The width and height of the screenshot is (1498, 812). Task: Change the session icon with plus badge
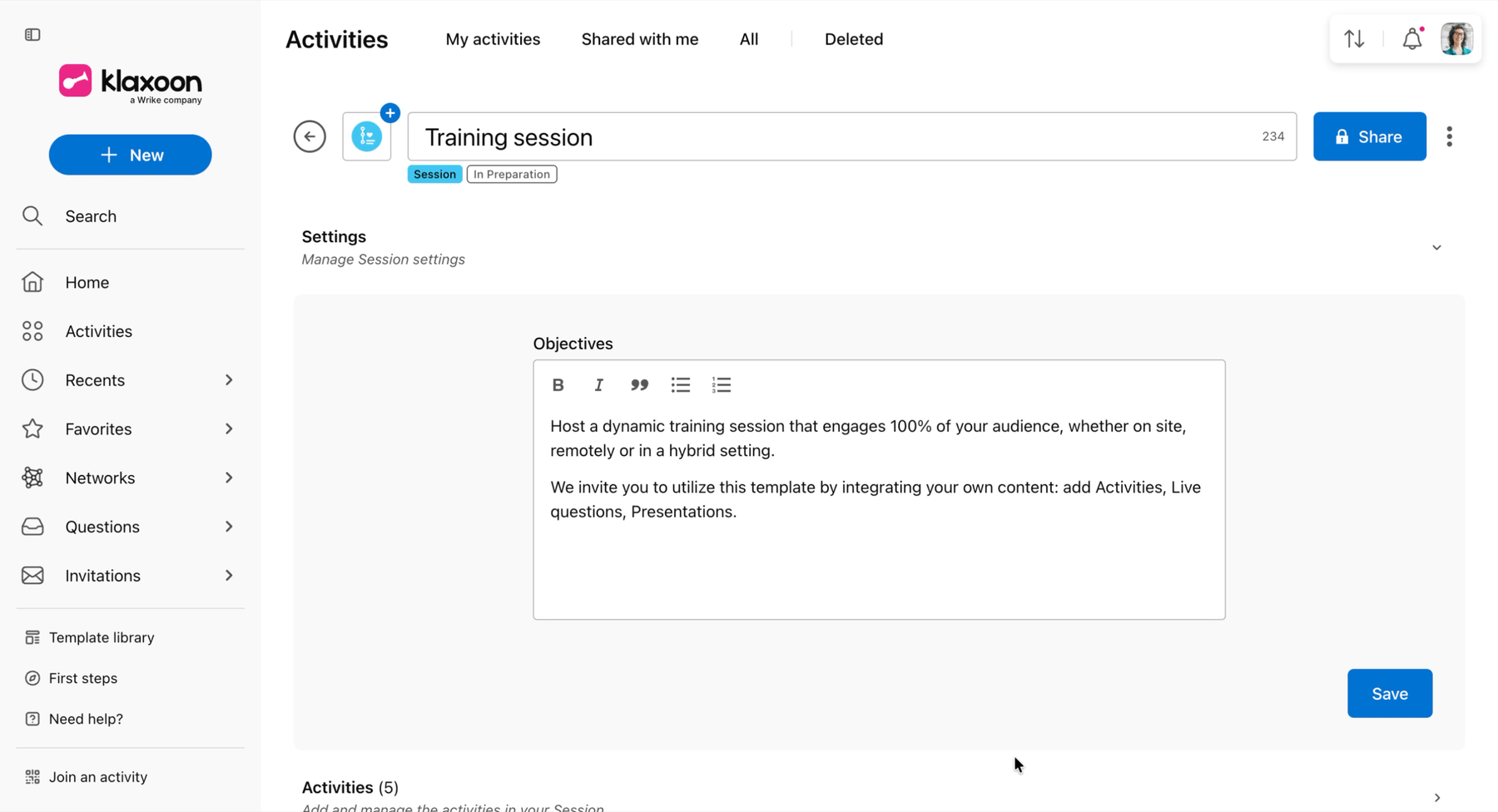tap(368, 136)
